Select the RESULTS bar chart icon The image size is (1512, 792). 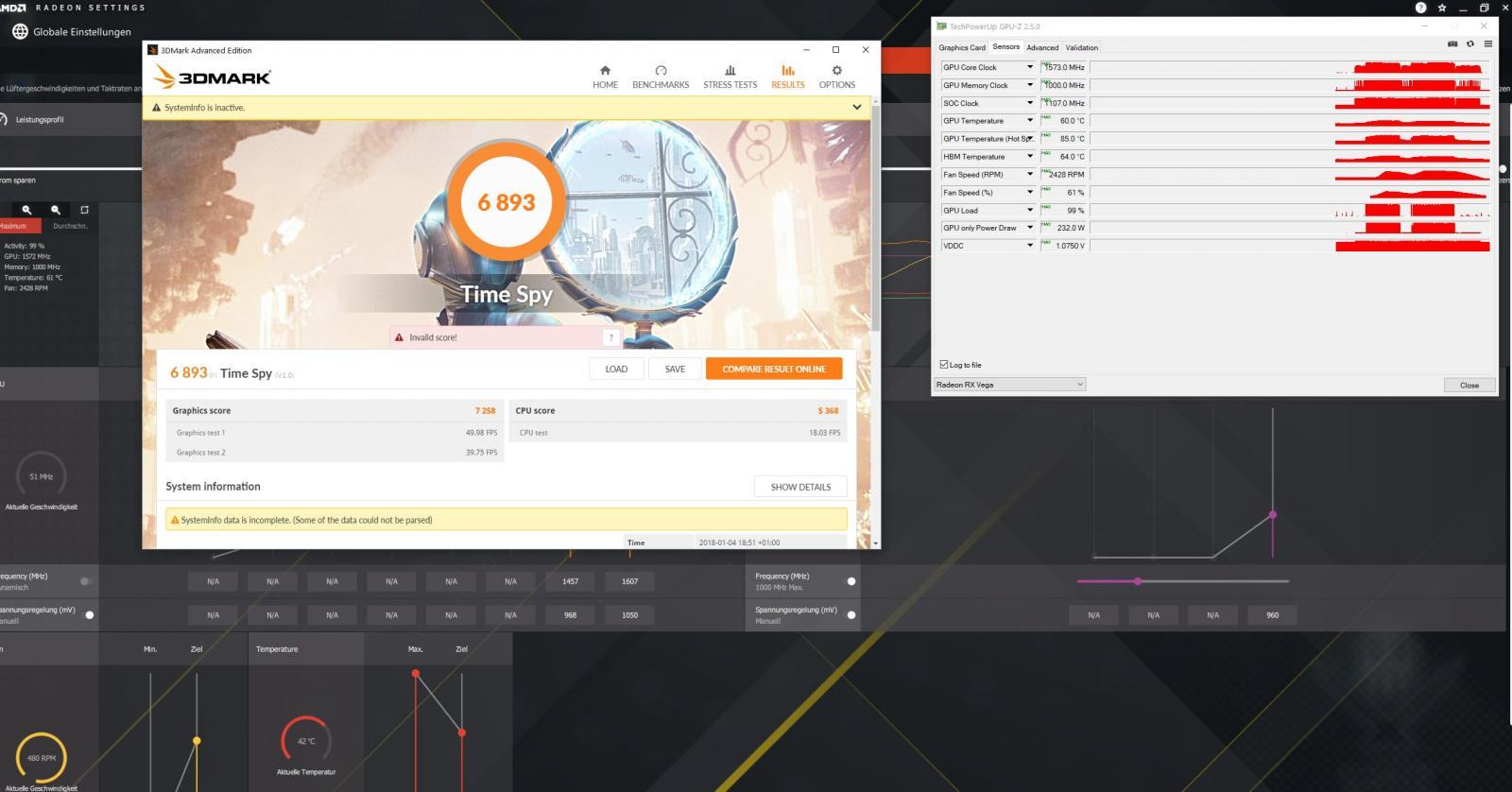point(788,70)
